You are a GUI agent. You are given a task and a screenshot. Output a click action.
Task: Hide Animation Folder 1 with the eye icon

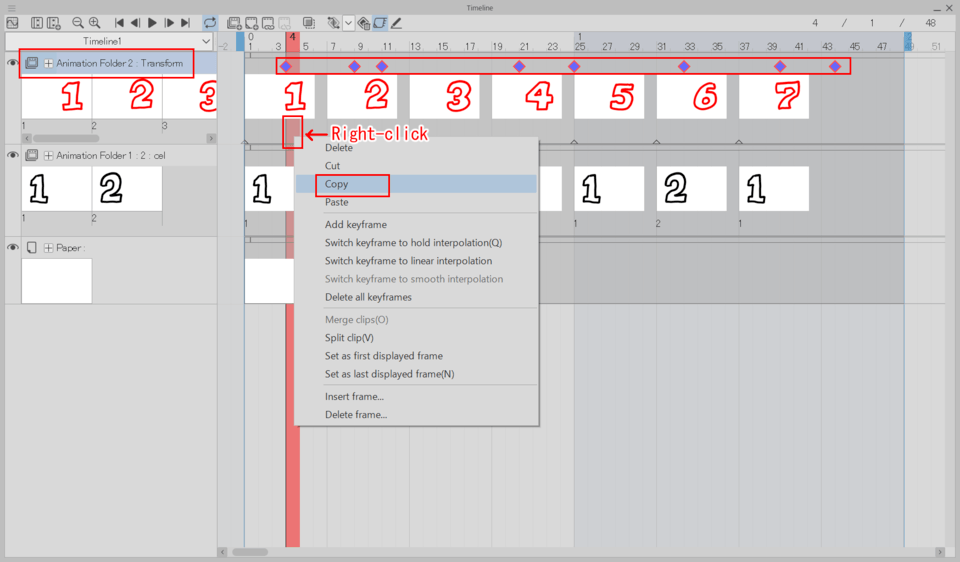coord(12,155)
